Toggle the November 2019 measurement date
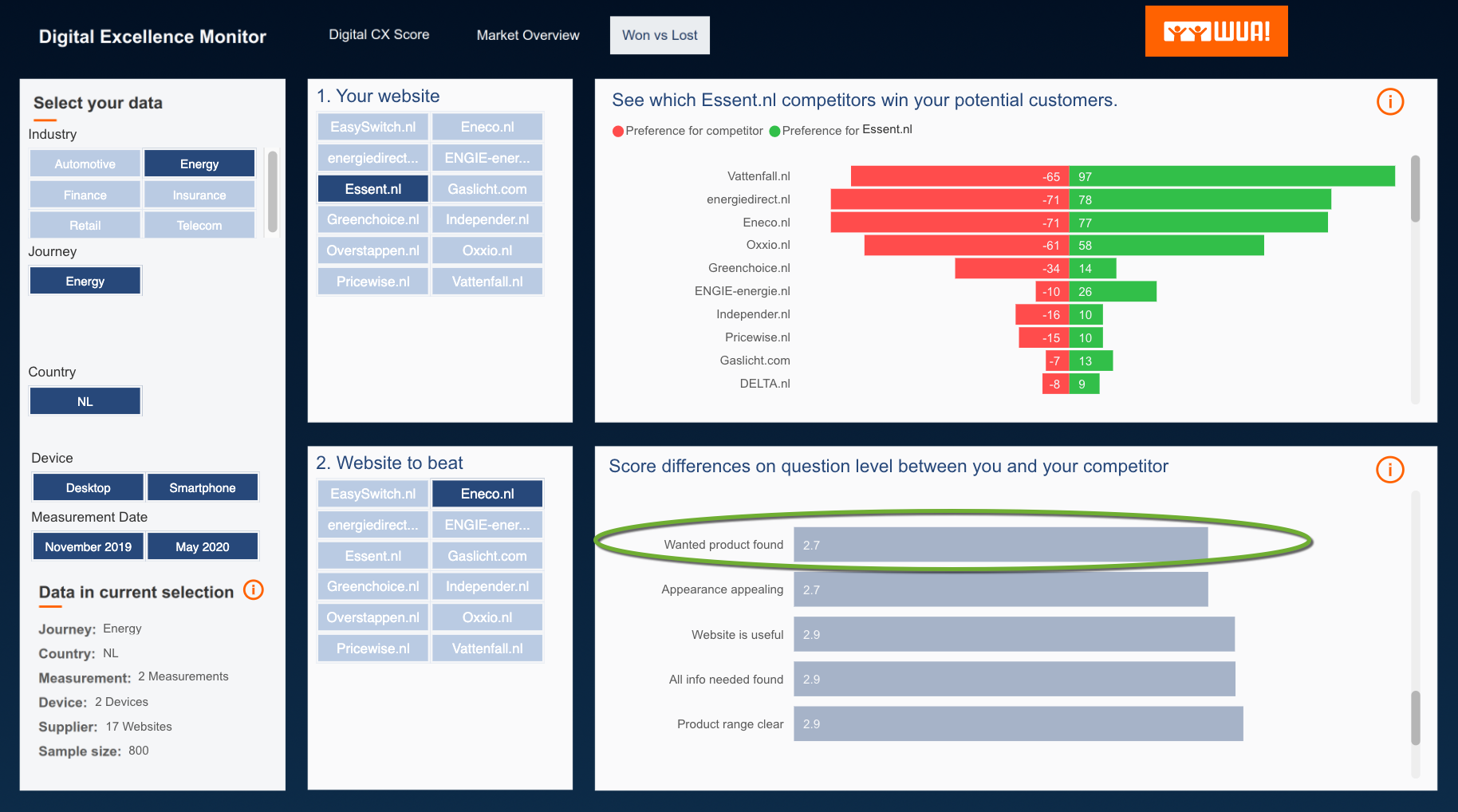Screen dimensions: 1458x812 click(x=88, y=546)
